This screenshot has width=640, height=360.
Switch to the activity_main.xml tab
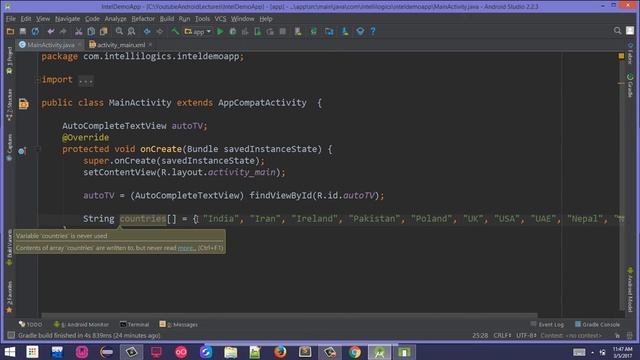tap(121, 45)
